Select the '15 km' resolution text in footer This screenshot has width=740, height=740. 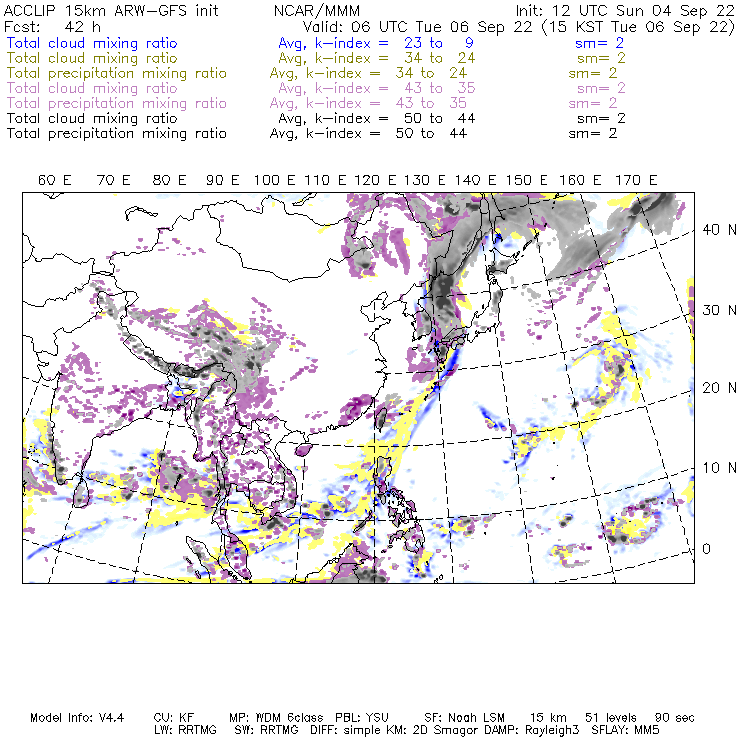point(548,718)
